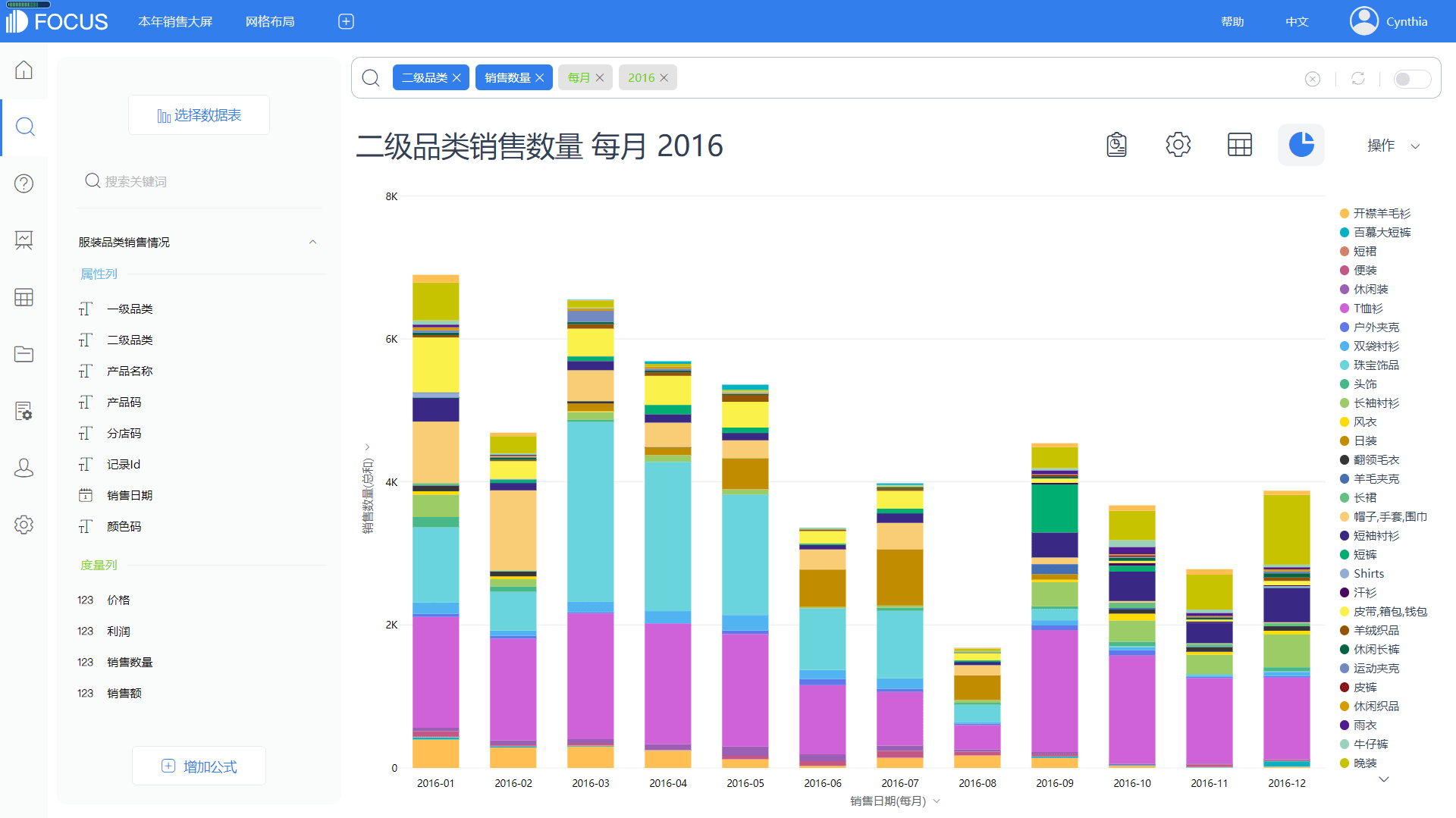This screenshot has height=818, width=1456.
Task: Select the 销售日期 column
Action: pos(130,496)
